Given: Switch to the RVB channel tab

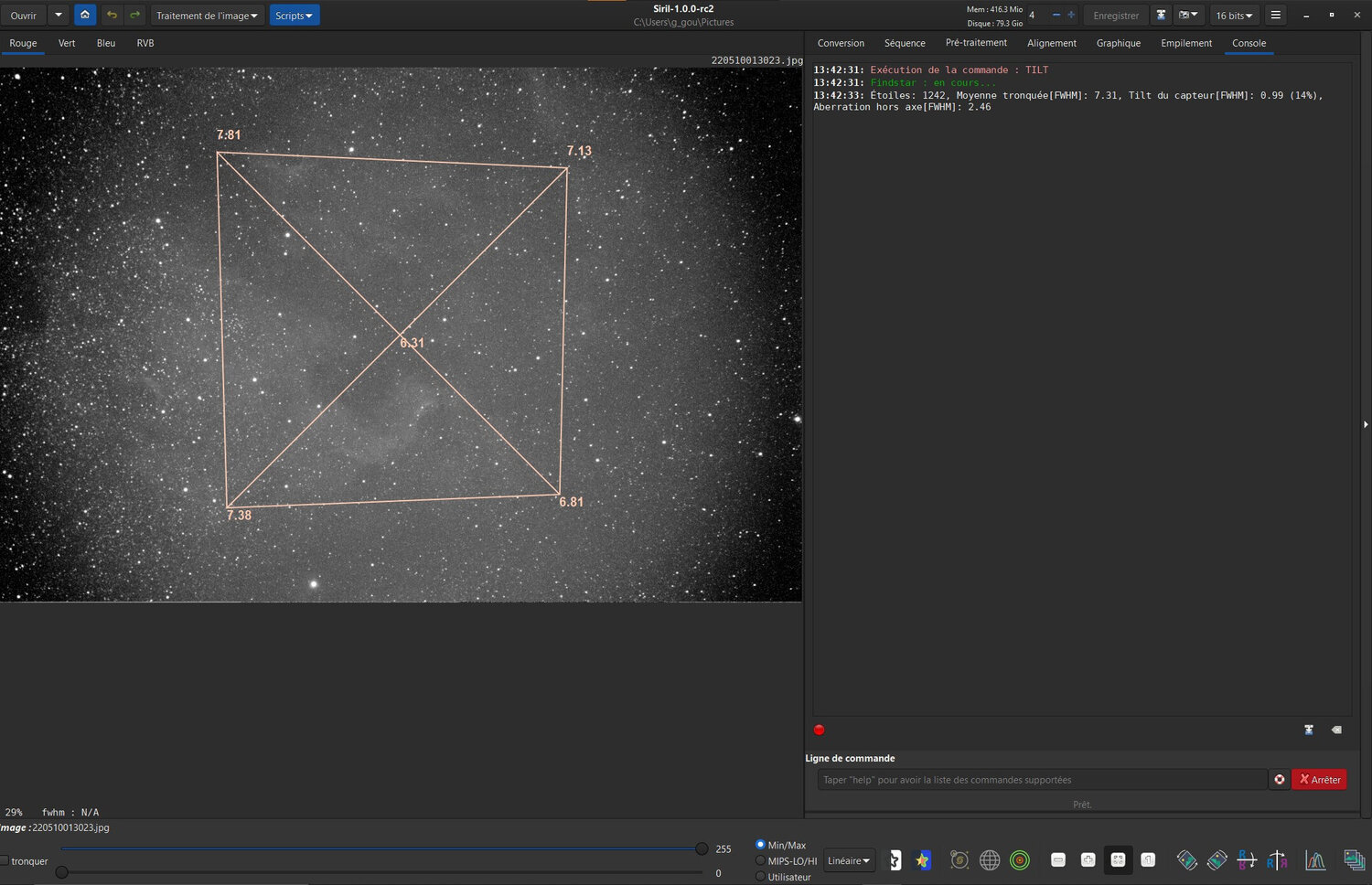Looking at the screenshot, I should click(x=145, y=43).
